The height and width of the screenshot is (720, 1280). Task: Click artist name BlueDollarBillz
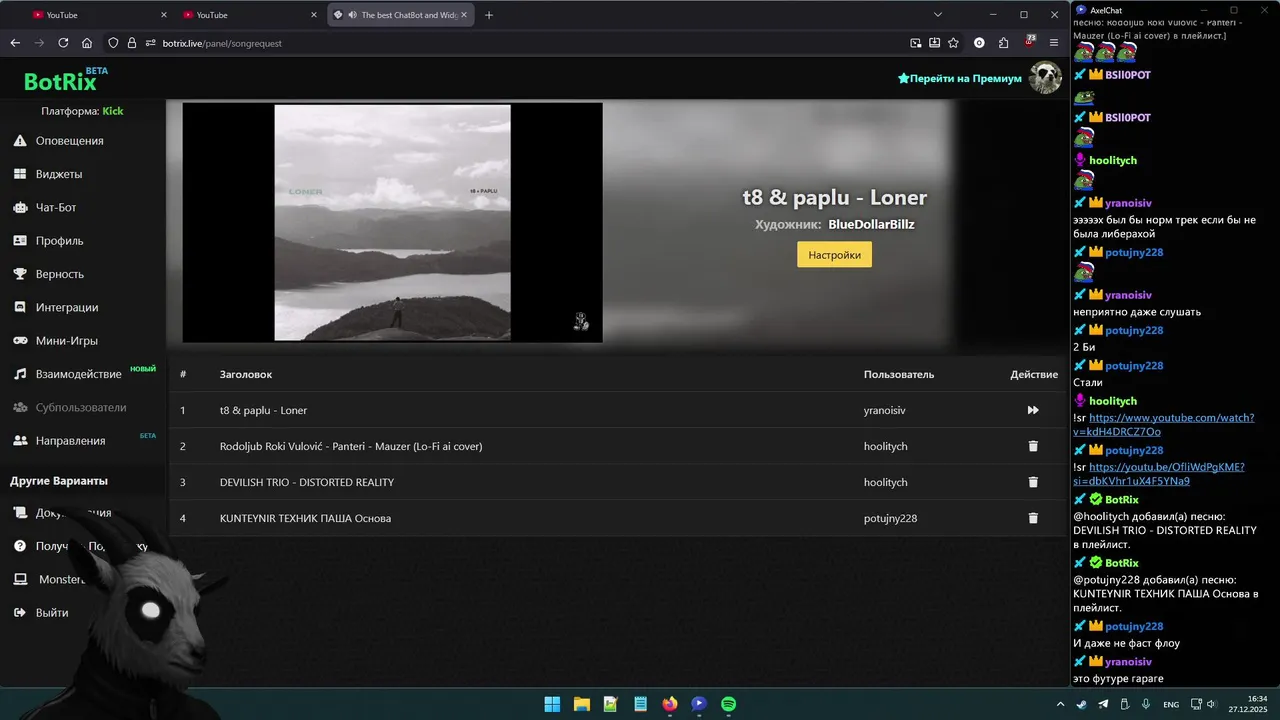pyautogui.click(x=871, y=224)
